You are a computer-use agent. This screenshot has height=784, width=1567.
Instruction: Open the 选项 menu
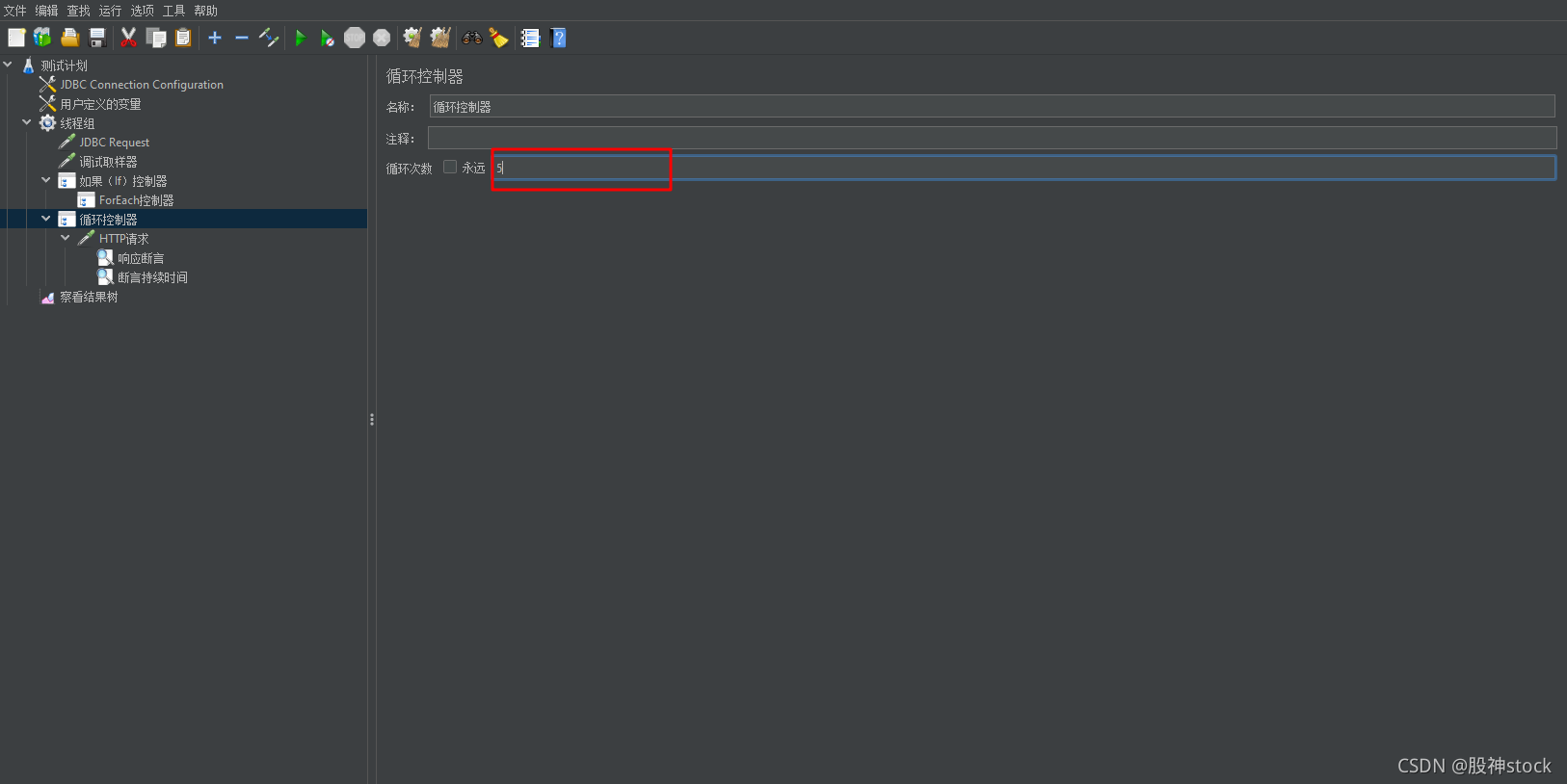pos(143,11)
